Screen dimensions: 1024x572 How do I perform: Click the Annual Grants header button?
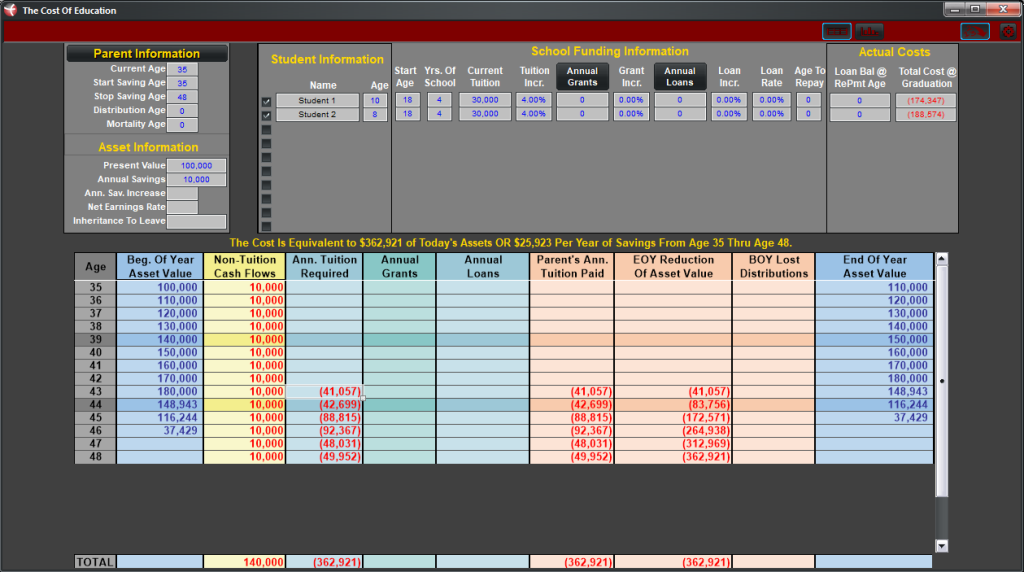582,76
